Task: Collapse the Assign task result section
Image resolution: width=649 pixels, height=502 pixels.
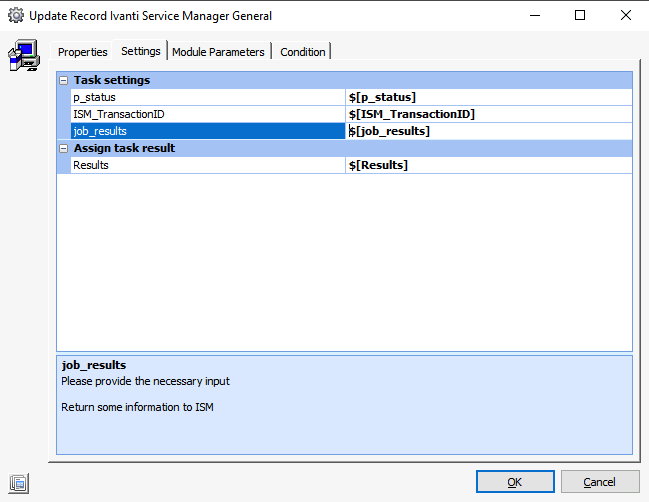Action: [63, 148]
